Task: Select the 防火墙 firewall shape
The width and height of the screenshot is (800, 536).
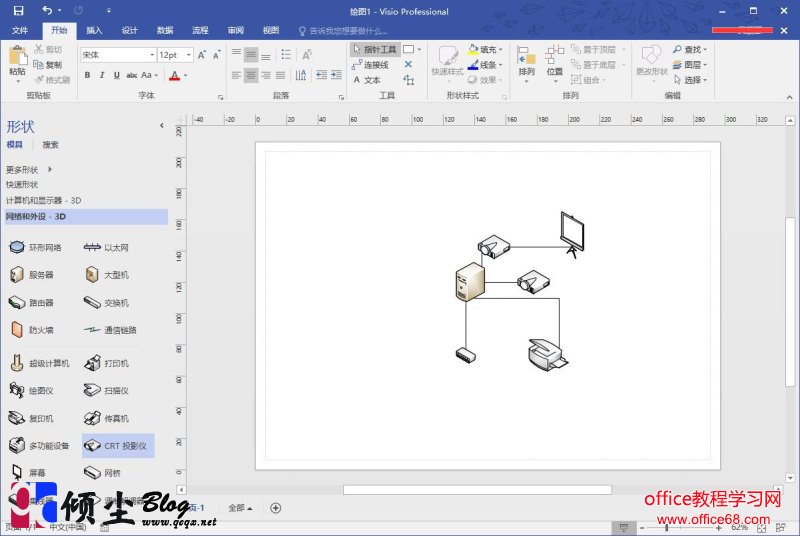Action: [31, 330]
